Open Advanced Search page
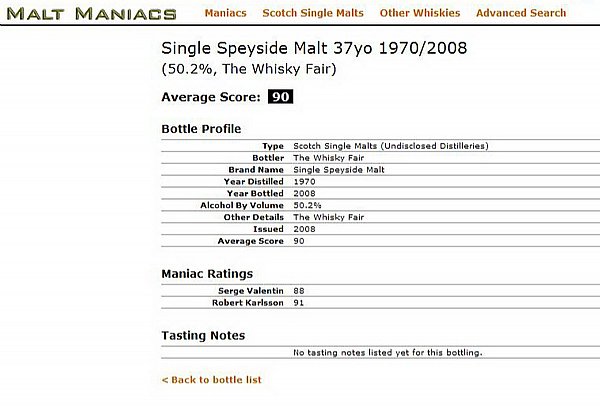 [x=521, y=13]
